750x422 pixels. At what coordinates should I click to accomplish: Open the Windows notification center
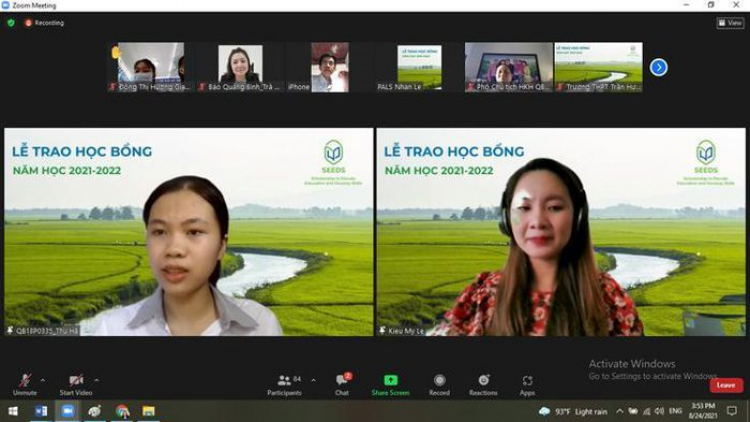[732, 411]
